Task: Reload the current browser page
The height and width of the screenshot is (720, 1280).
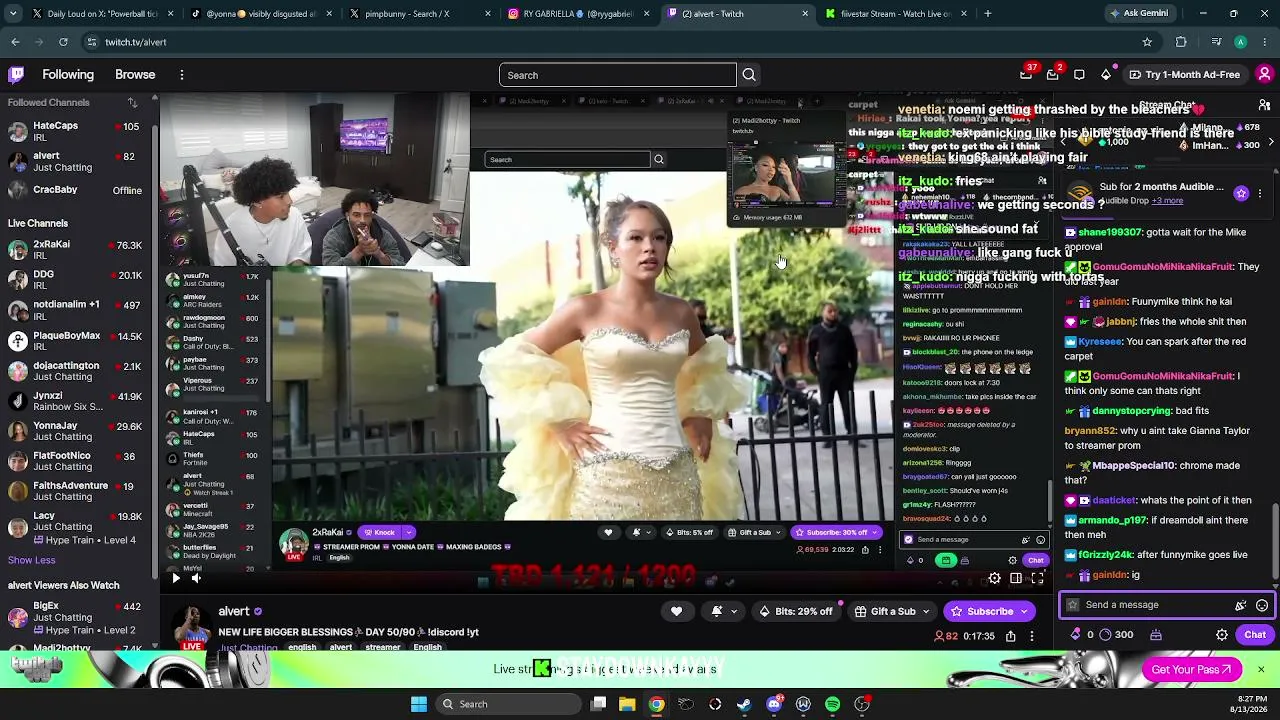Action: tap(63, 42)
